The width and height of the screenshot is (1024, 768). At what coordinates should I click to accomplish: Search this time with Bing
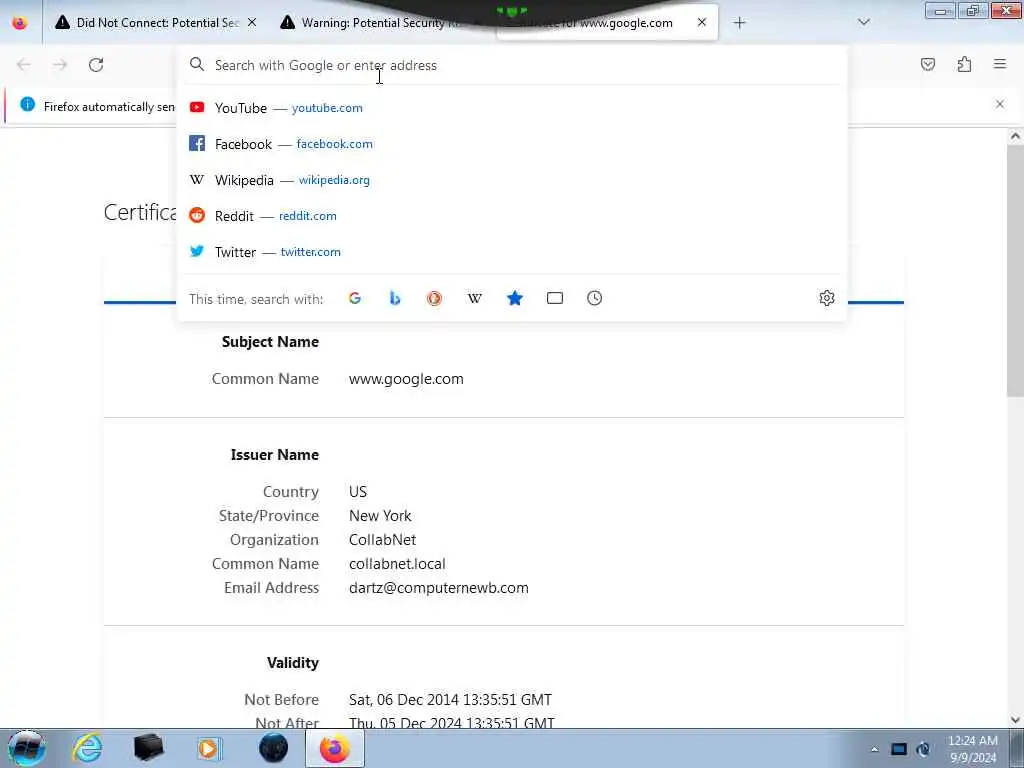pyautogui.click(x=394, y=298)
